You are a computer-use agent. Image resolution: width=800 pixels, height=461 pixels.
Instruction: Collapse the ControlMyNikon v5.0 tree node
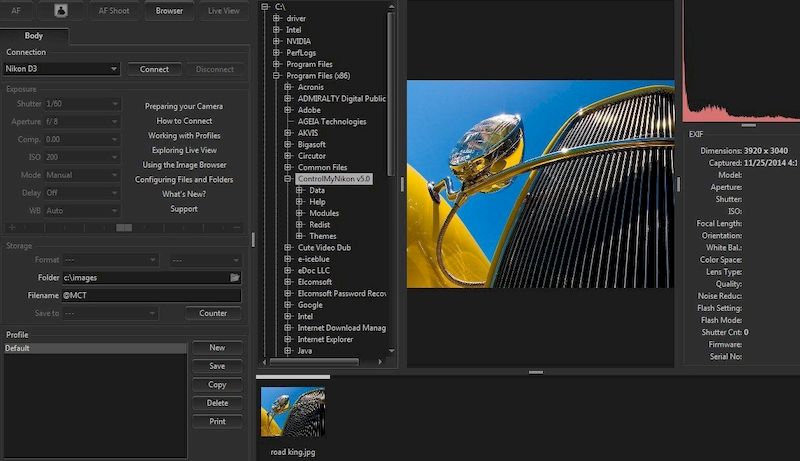point(288,179)
